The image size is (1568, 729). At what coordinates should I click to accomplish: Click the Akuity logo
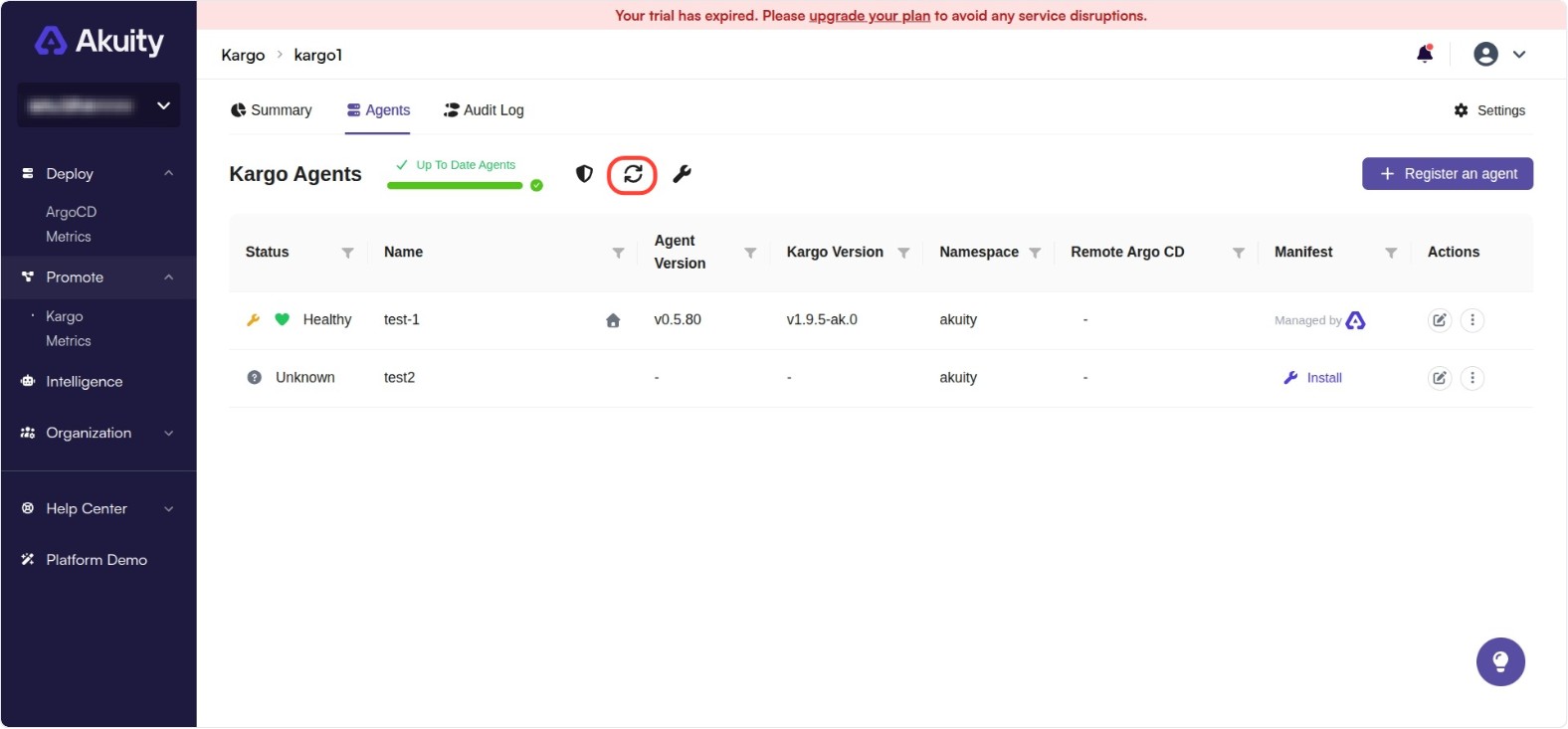(99, 41)
